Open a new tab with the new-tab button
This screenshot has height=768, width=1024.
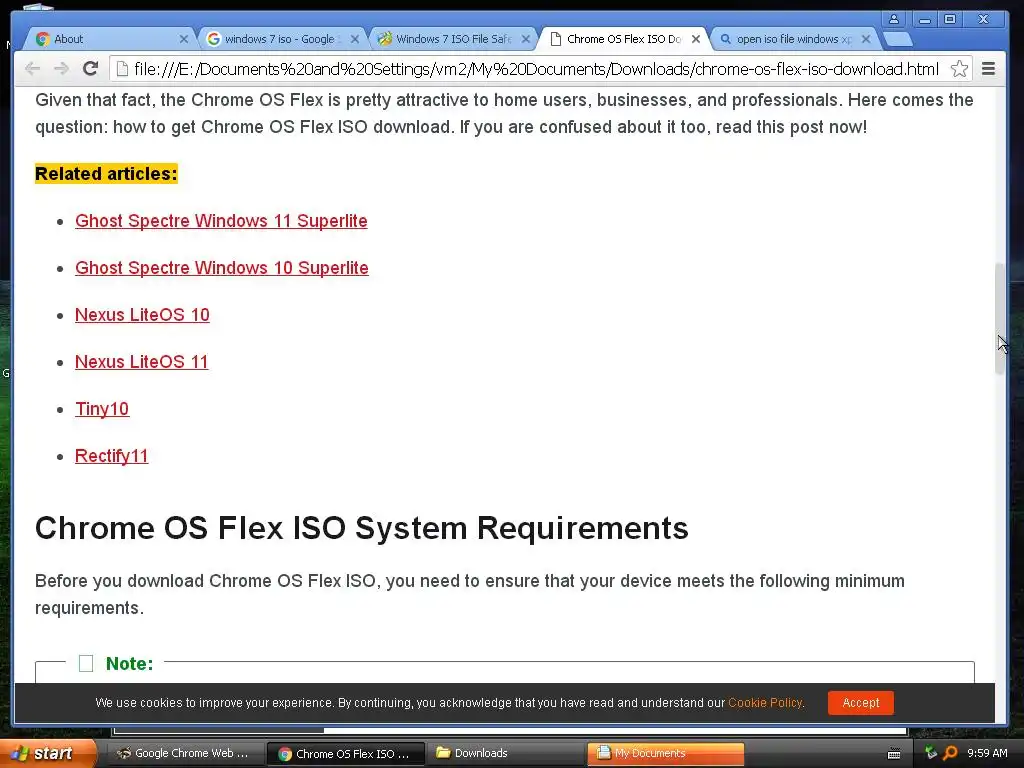click(898, 39)
